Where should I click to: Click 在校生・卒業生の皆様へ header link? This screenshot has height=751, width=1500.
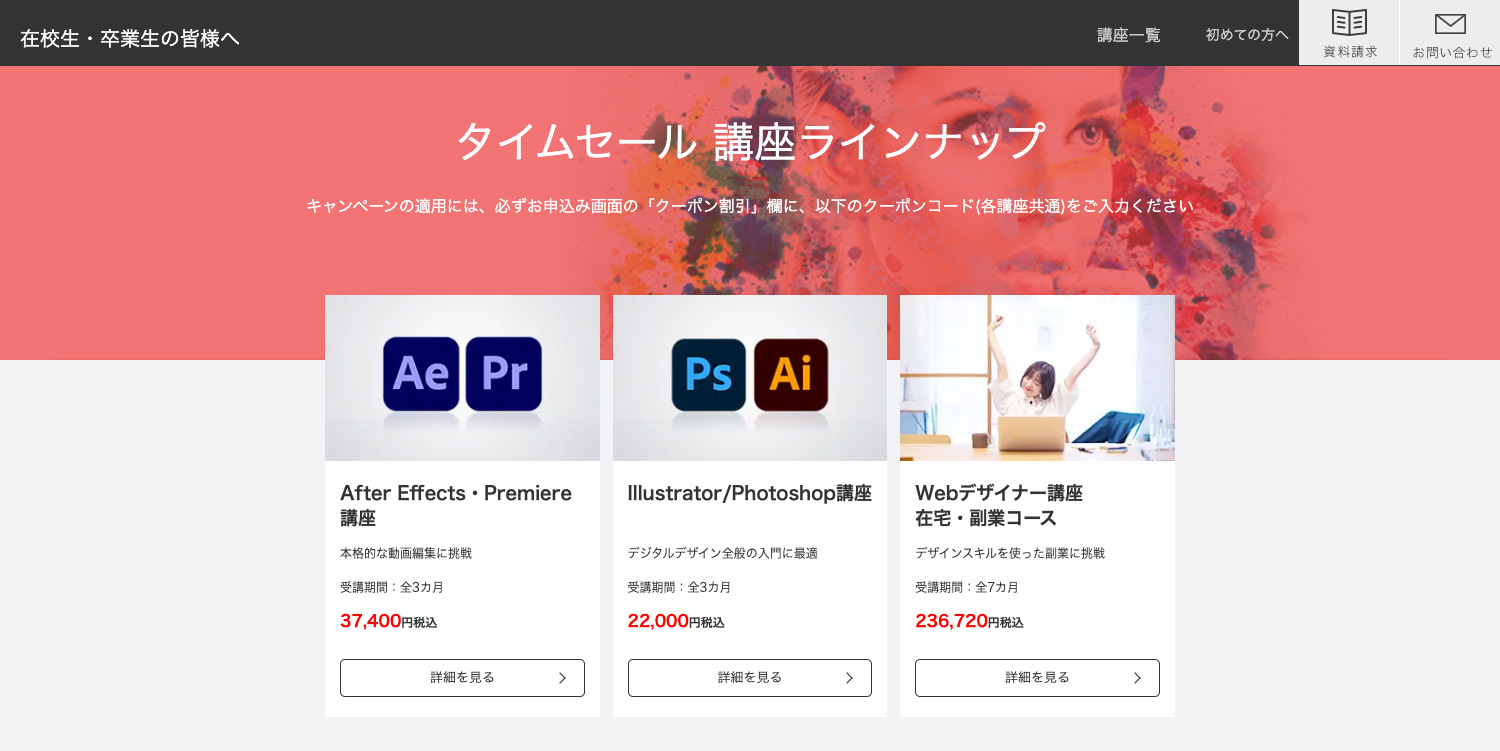click(x=130, y=38)
